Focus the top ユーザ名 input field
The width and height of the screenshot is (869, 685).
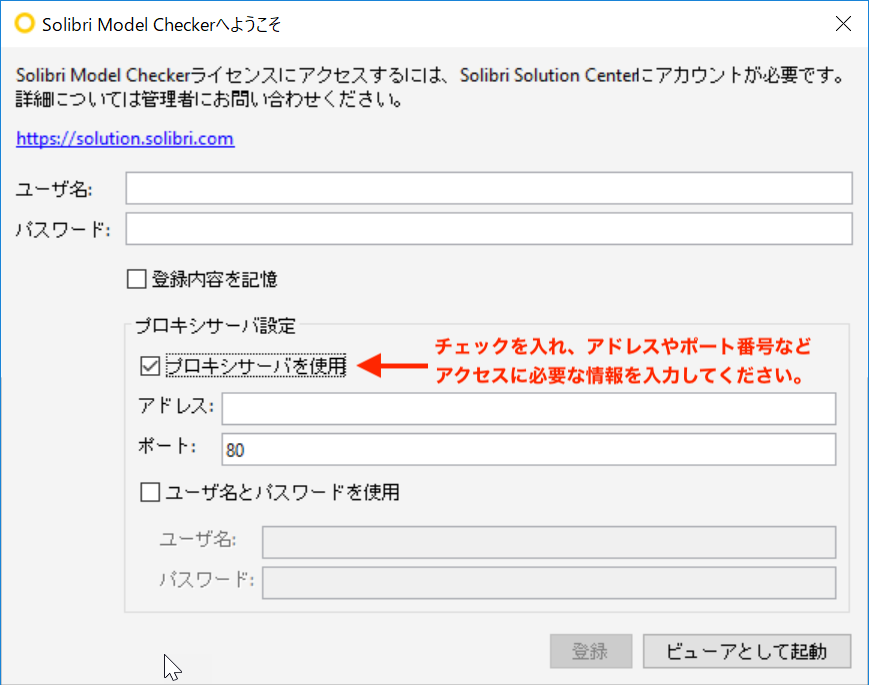[489, 188]
